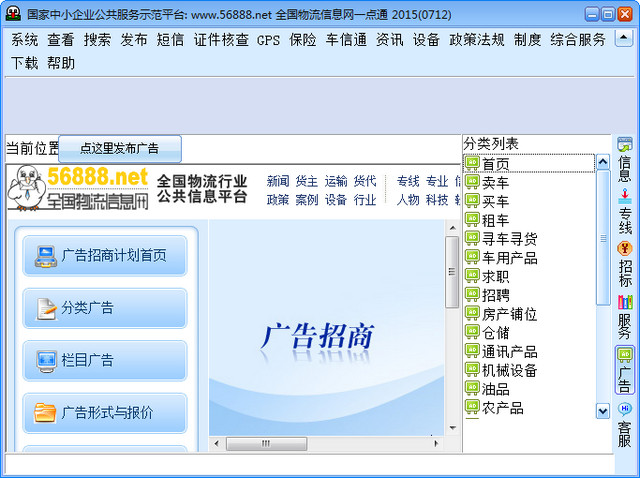This screenshot has width=640, height=478.
Task: Select 买车 in the category list
Action: 496,201
